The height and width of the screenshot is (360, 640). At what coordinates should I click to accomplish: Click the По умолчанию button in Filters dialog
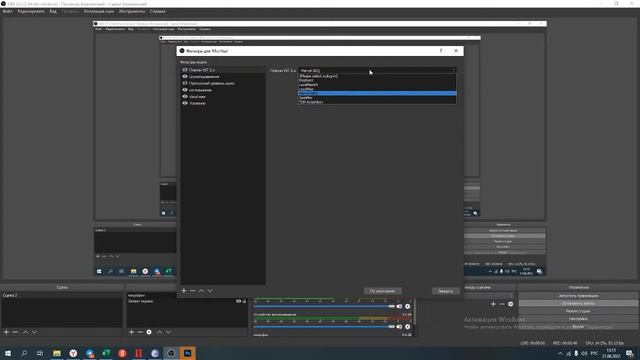tap(382, 291)
